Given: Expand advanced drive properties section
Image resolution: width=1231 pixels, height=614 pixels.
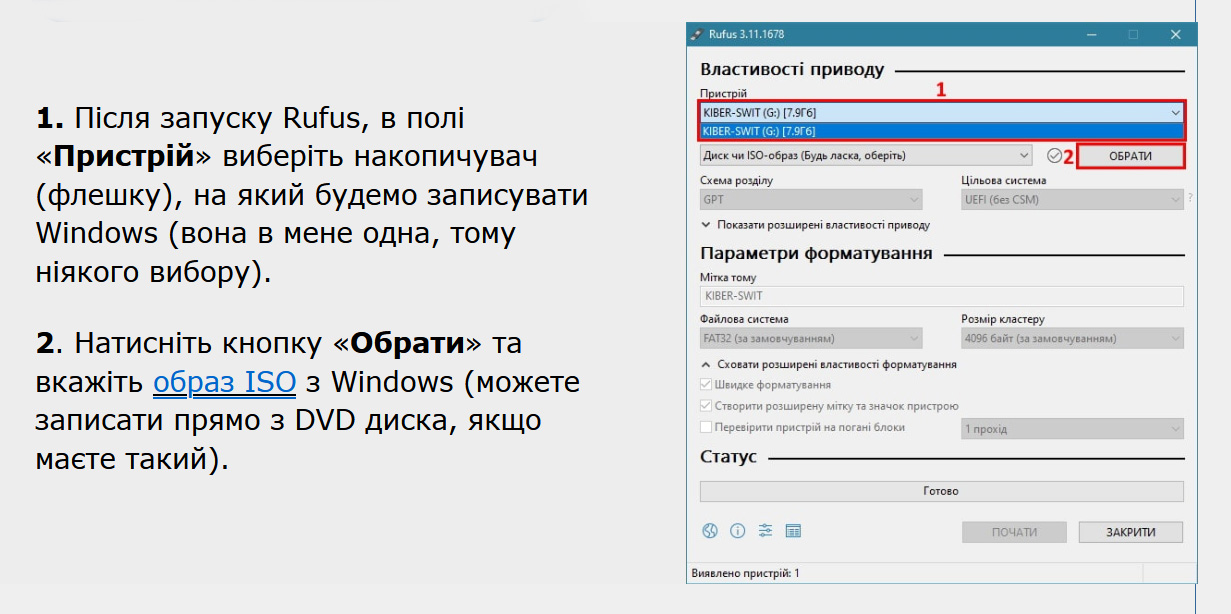Looking at the screenshot, I should [x=815, y=225].
